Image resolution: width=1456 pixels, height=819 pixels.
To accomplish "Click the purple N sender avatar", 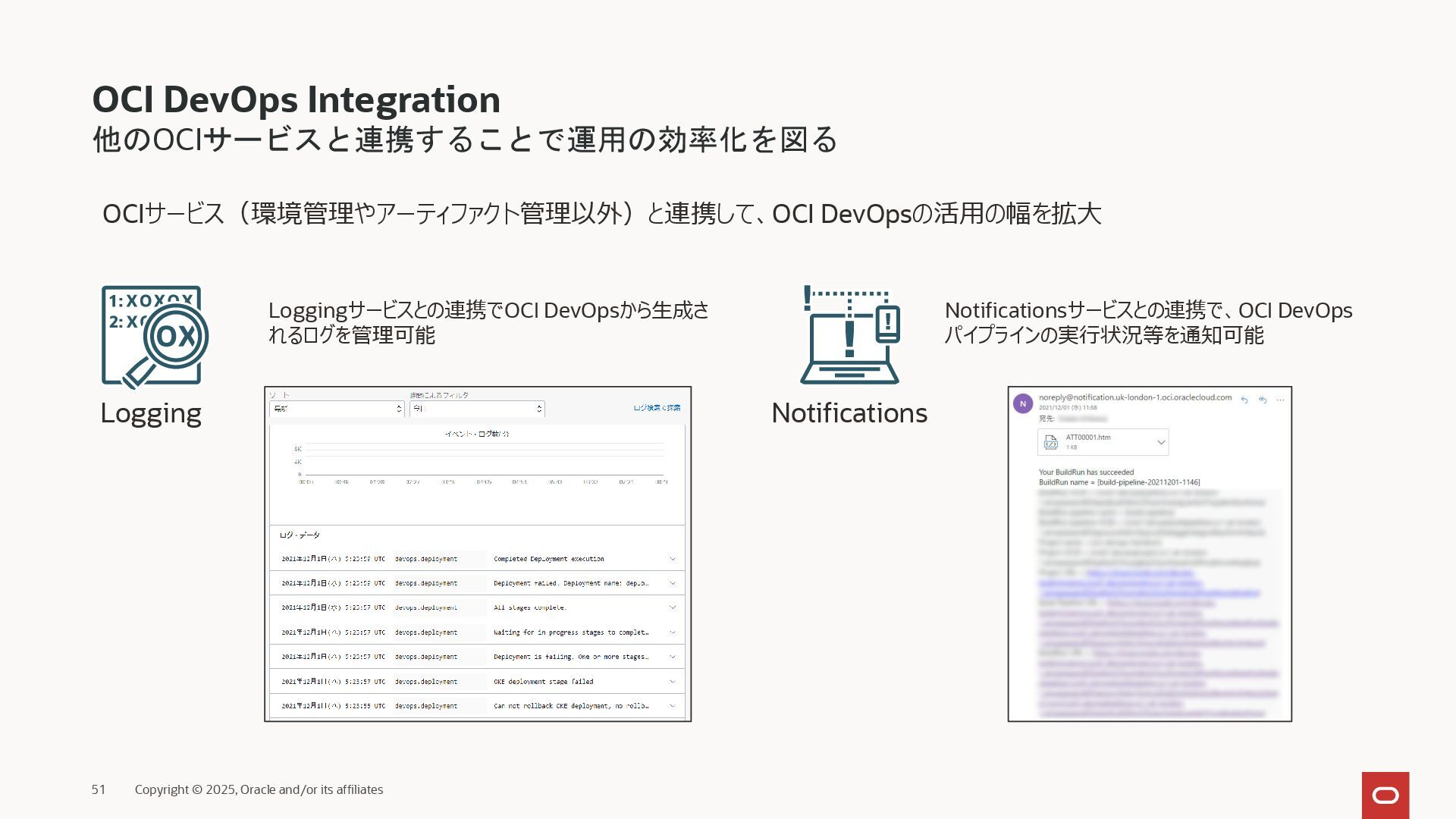I will tap(1023, 403).
